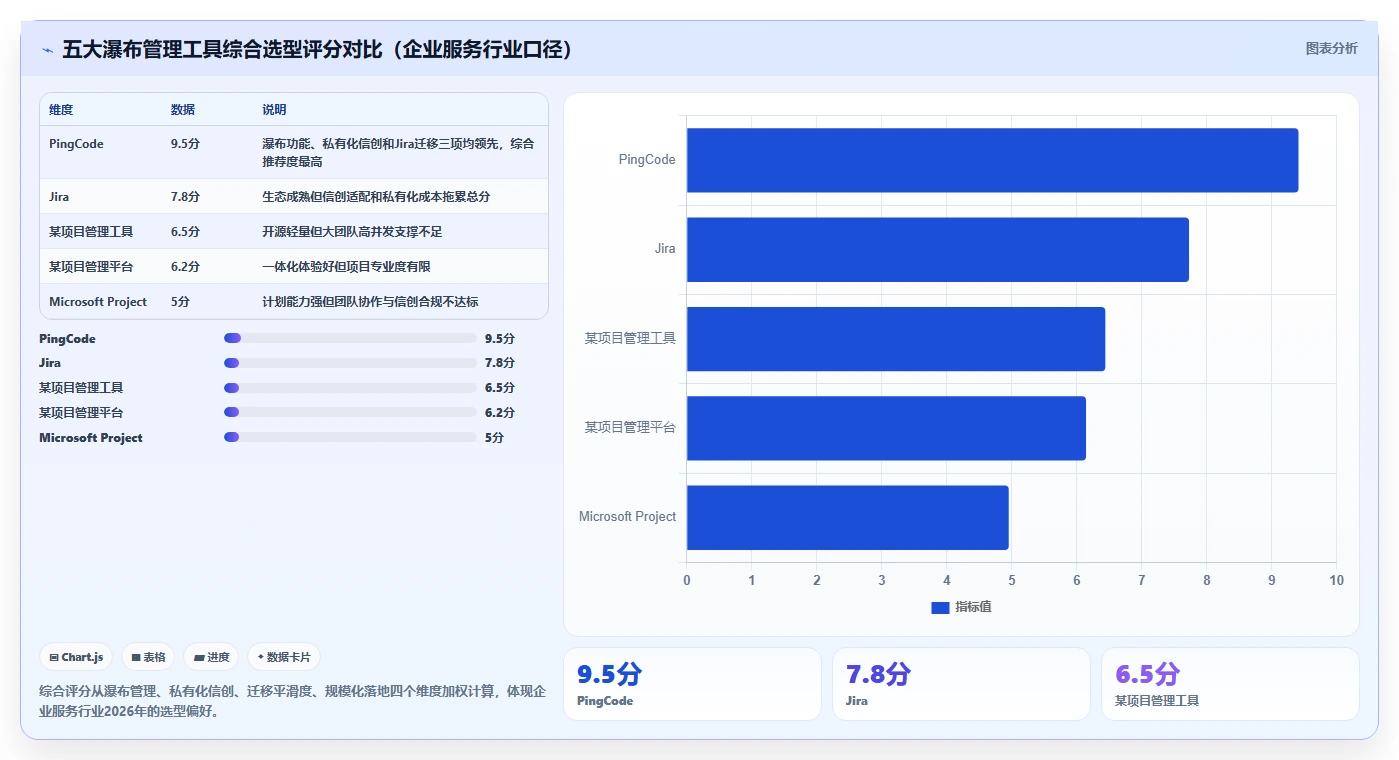1399x760 pixels.
Task: Click the 计划能力强 description cell
Action: point(370,302)
